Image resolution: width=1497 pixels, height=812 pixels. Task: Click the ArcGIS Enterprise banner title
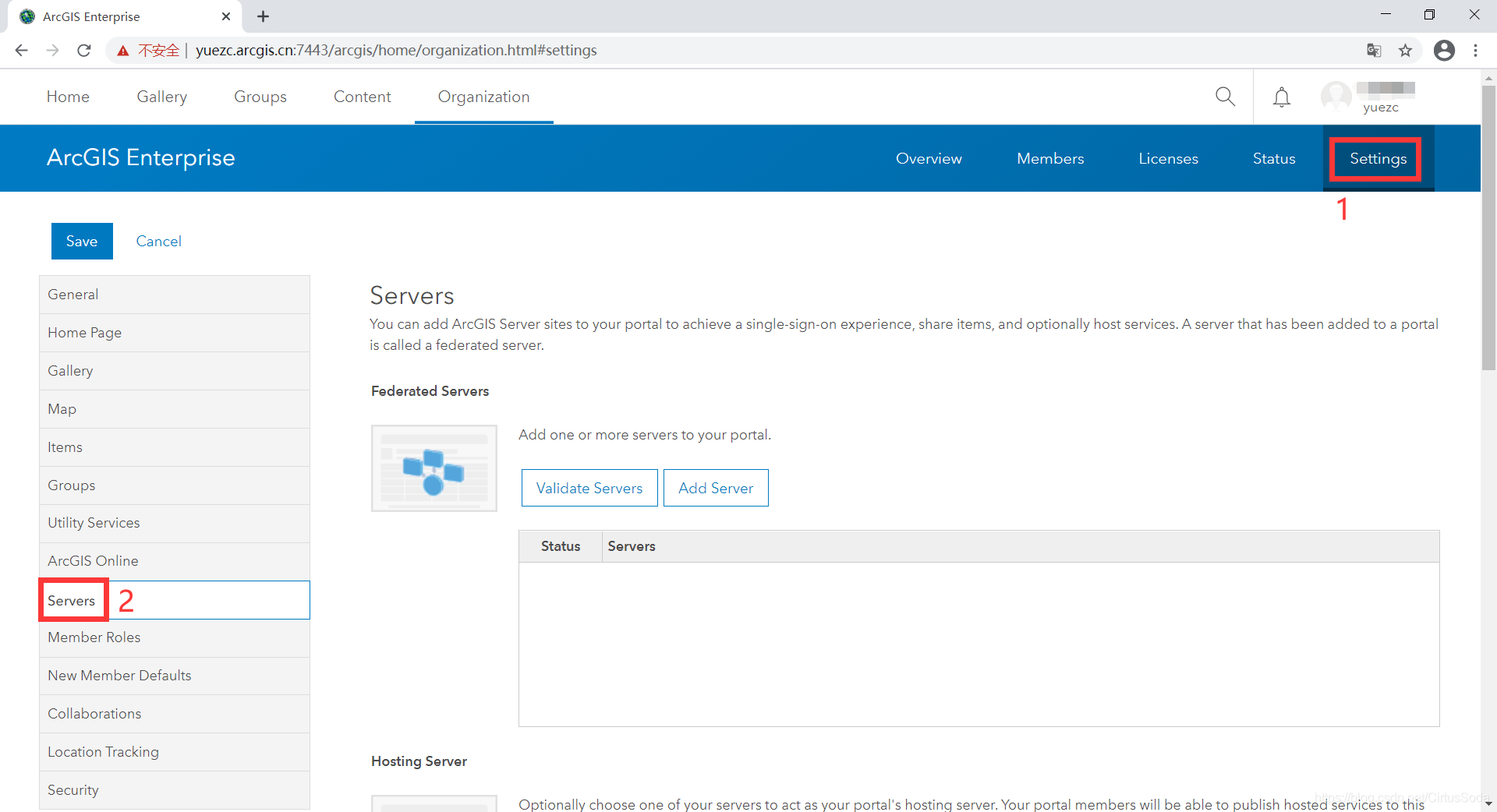[x=141, y=157]
